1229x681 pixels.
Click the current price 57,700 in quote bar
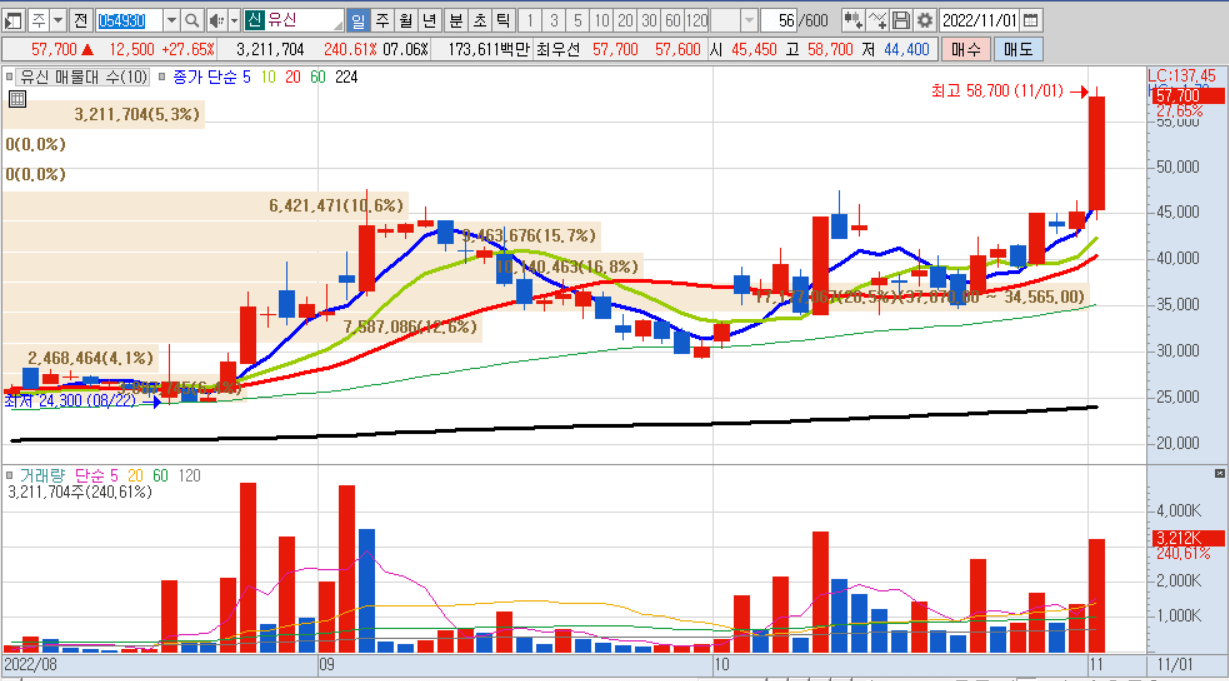[x=54, y=49]
